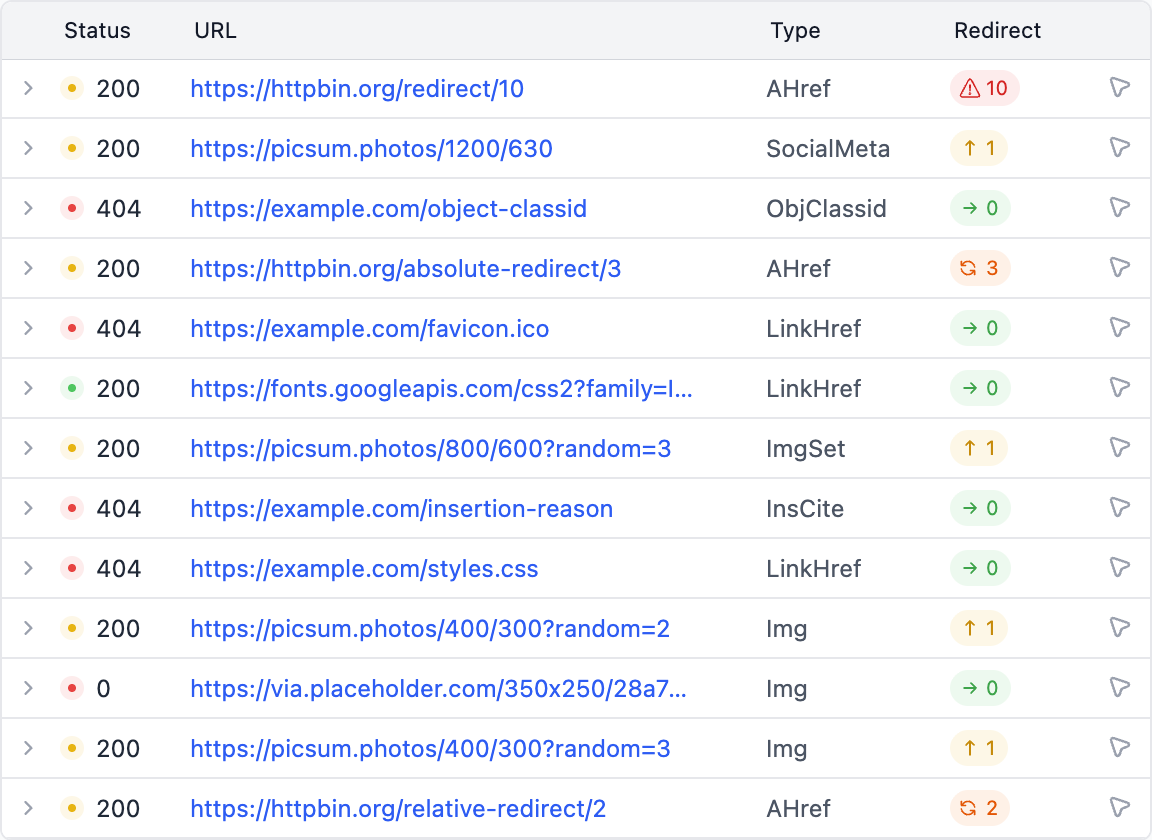This screenshot has width=1152, height=840.
Task: Expand the example.com/favicon.ico row
Action: 28,328
